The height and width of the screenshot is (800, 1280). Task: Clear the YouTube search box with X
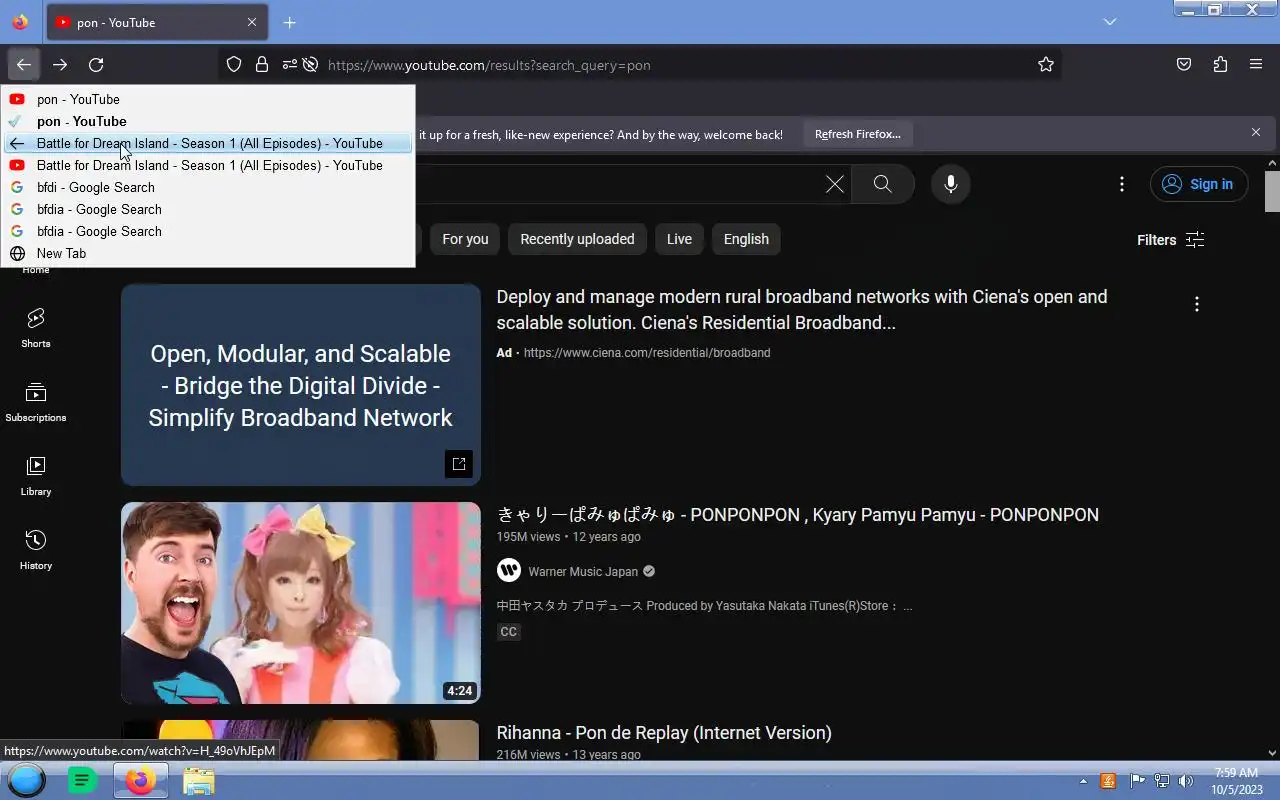(834, 184)
